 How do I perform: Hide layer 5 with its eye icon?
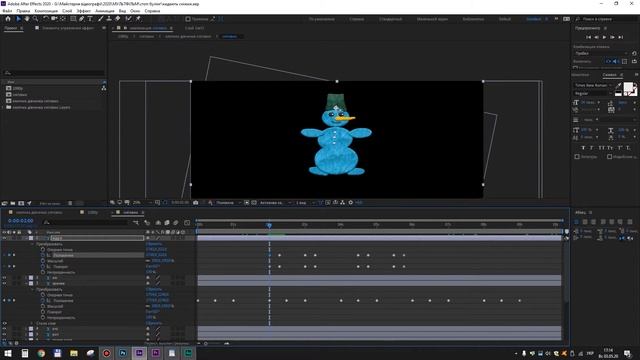pos(4,334)
